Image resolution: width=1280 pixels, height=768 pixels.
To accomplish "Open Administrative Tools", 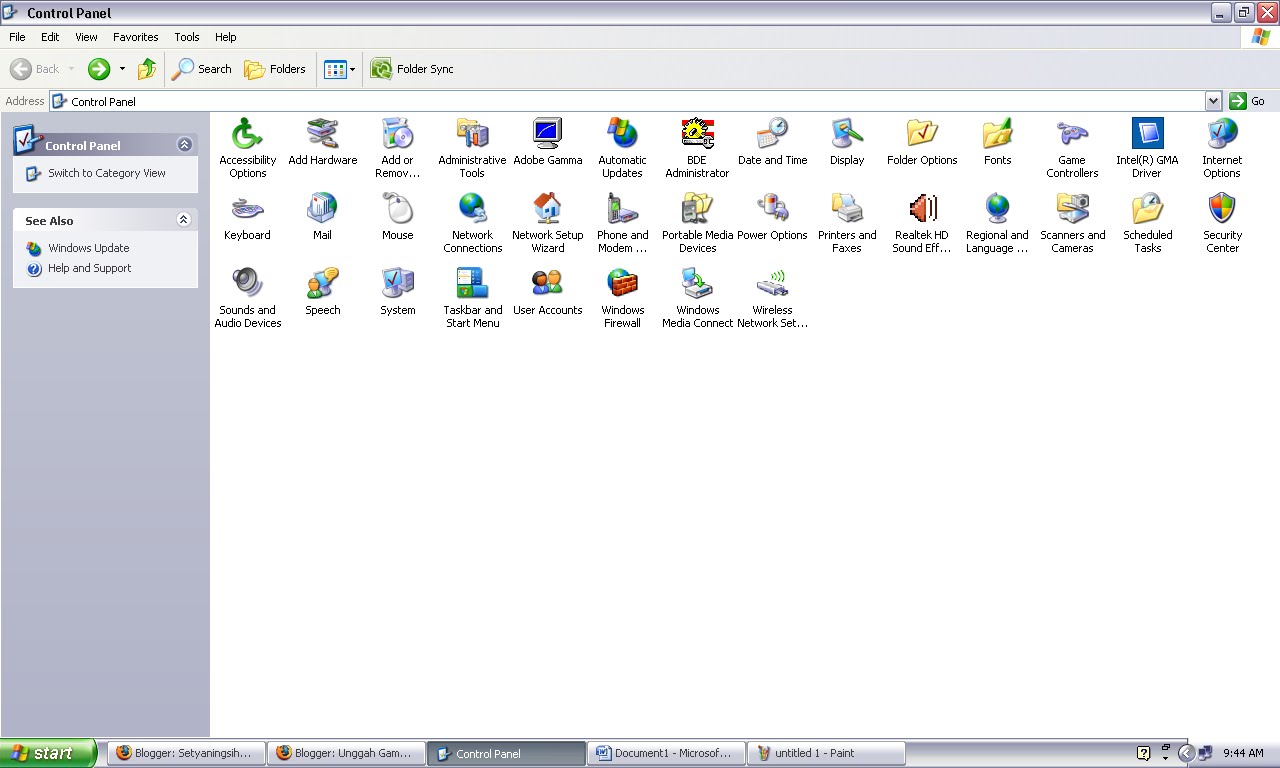I will (472, 147).
